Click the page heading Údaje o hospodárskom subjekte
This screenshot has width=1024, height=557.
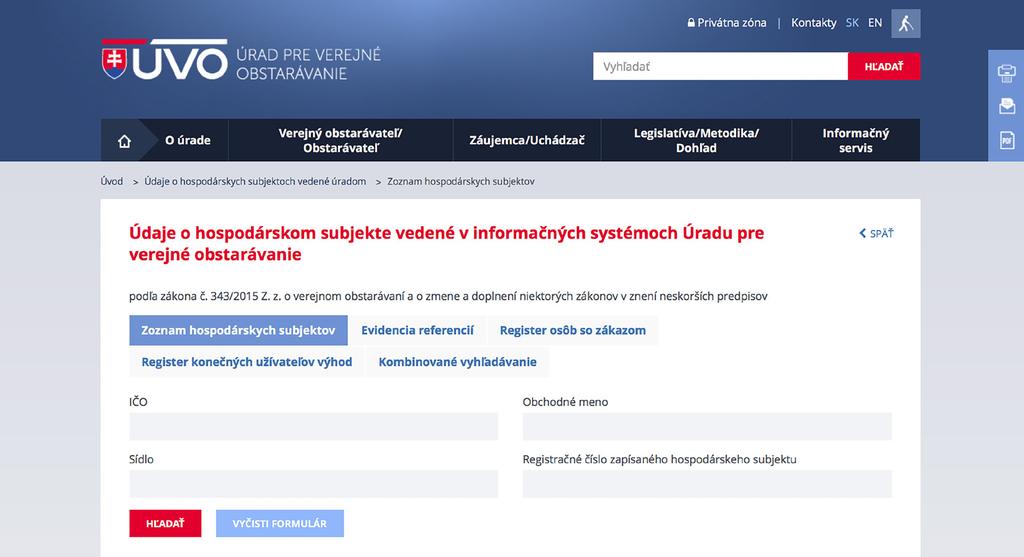[446, 244]
